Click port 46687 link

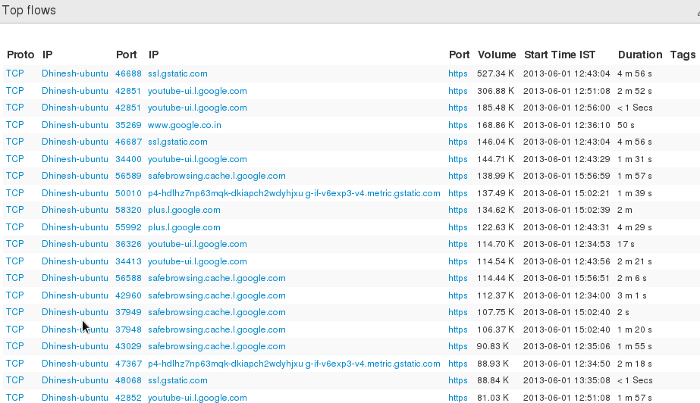pos(128,142)
